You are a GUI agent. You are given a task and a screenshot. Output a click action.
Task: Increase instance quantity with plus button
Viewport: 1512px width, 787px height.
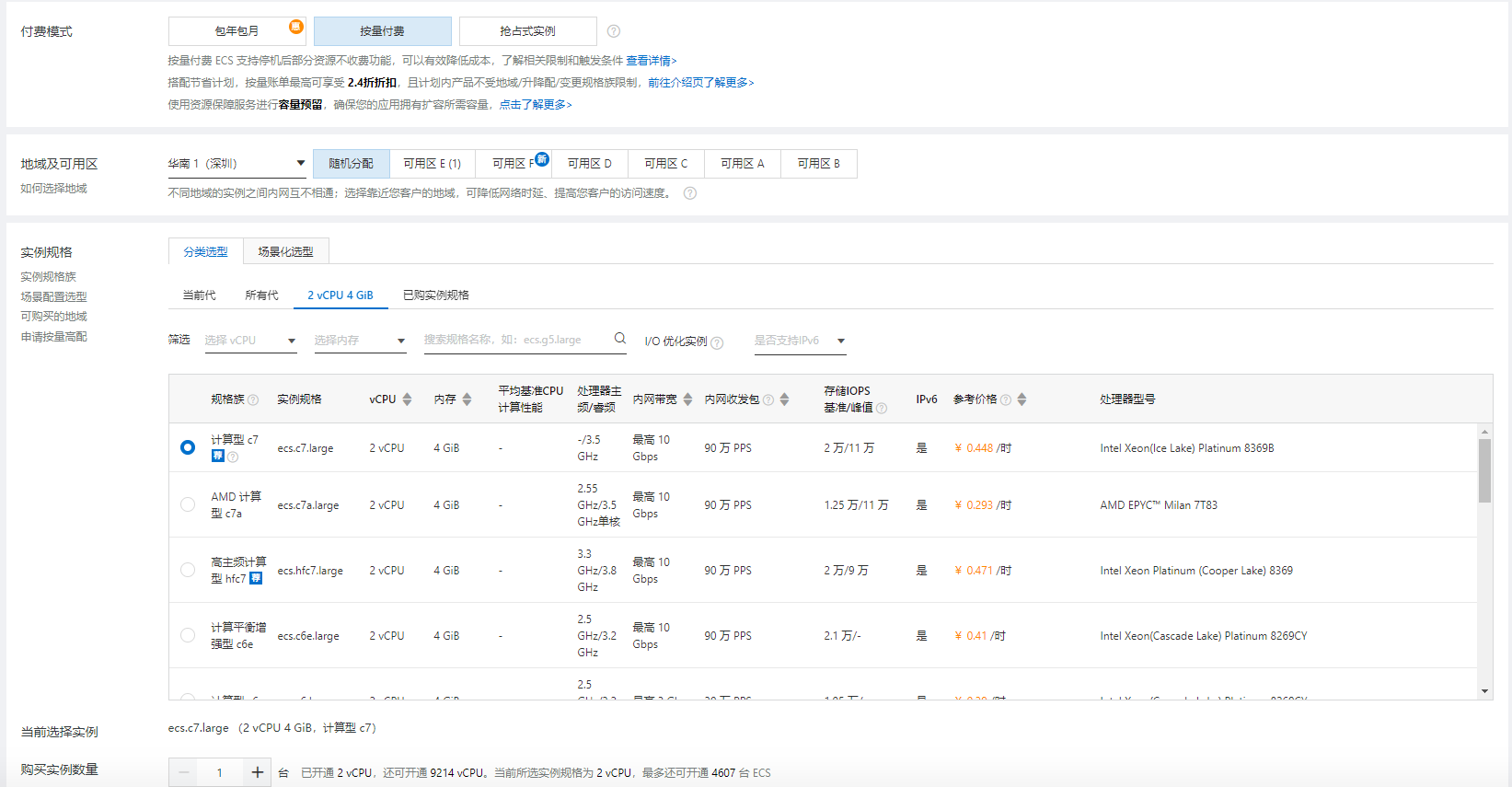tap(257, 772)
